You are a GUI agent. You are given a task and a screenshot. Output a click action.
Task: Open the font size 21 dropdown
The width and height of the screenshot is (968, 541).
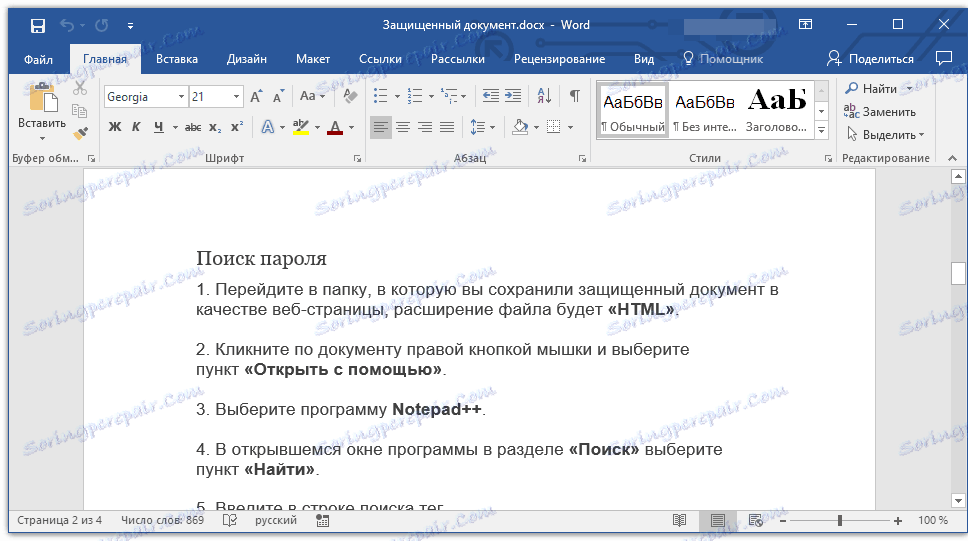[x=236, y=97]
